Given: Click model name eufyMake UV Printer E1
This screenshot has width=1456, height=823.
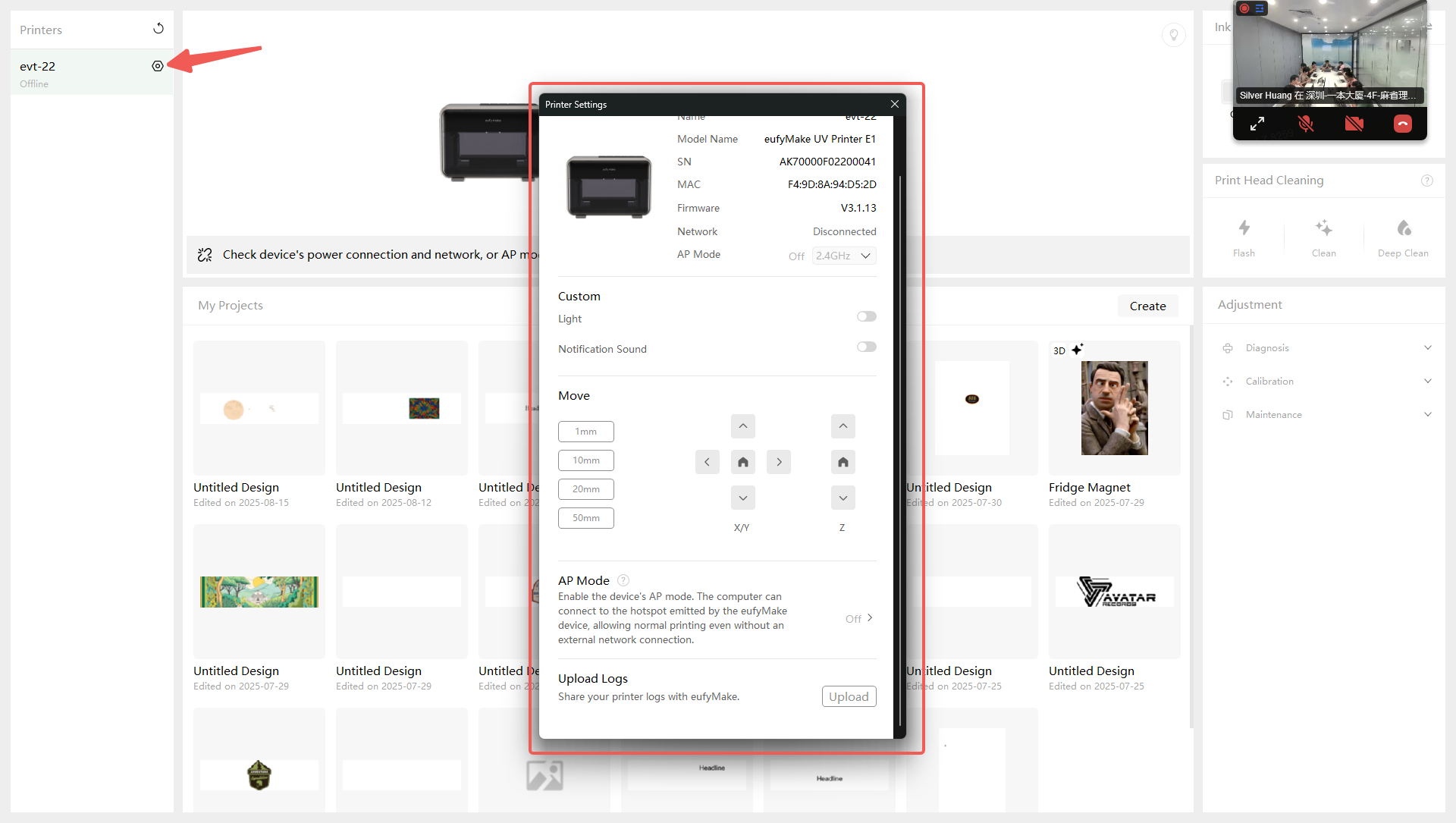Looking at the screenshot, I should pos(820,139).
